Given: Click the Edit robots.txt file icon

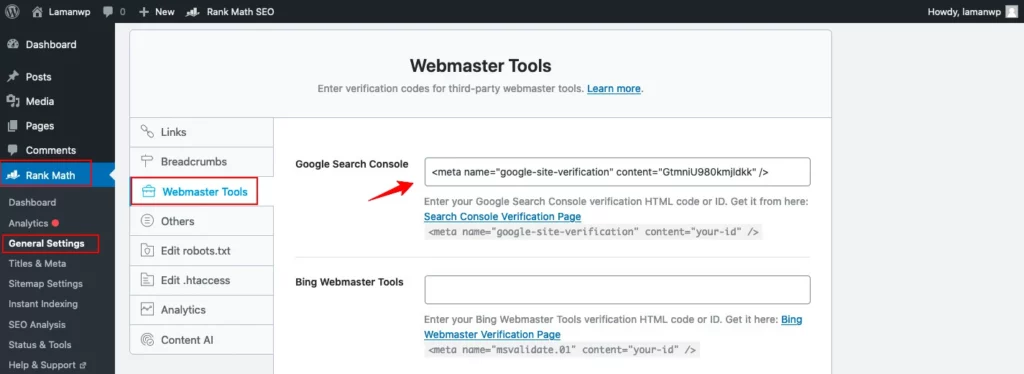Looking at the screenshot, I should [x=147, y=251].
